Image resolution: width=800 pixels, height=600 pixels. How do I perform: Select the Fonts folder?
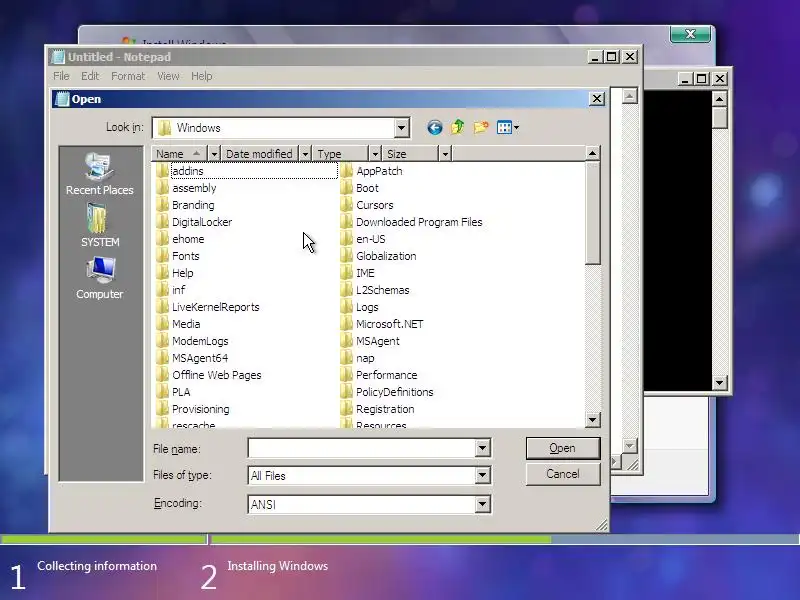[x=178, y=256]
